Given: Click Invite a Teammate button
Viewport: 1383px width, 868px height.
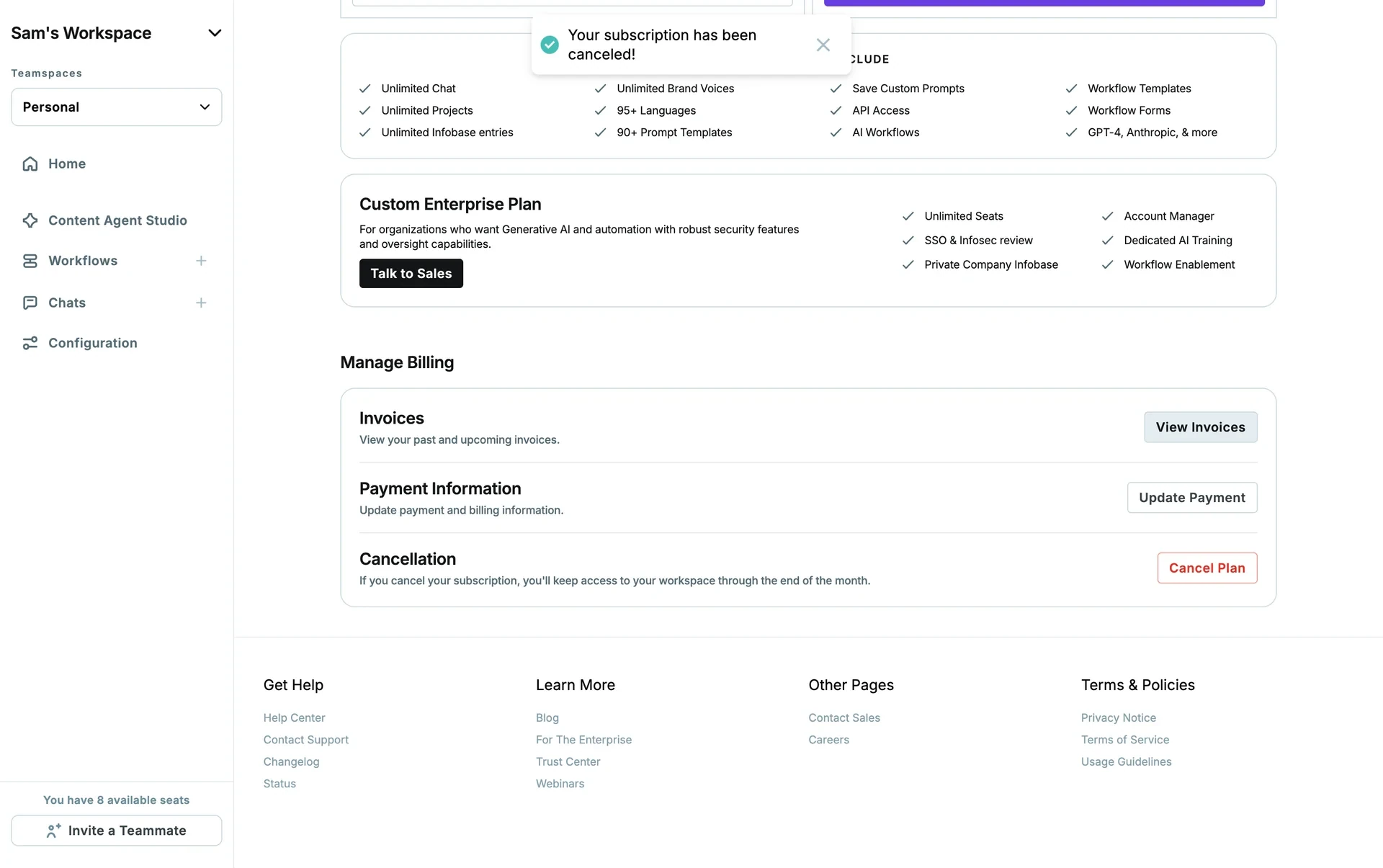Looking at the screenshot, I should pos(117,831).
